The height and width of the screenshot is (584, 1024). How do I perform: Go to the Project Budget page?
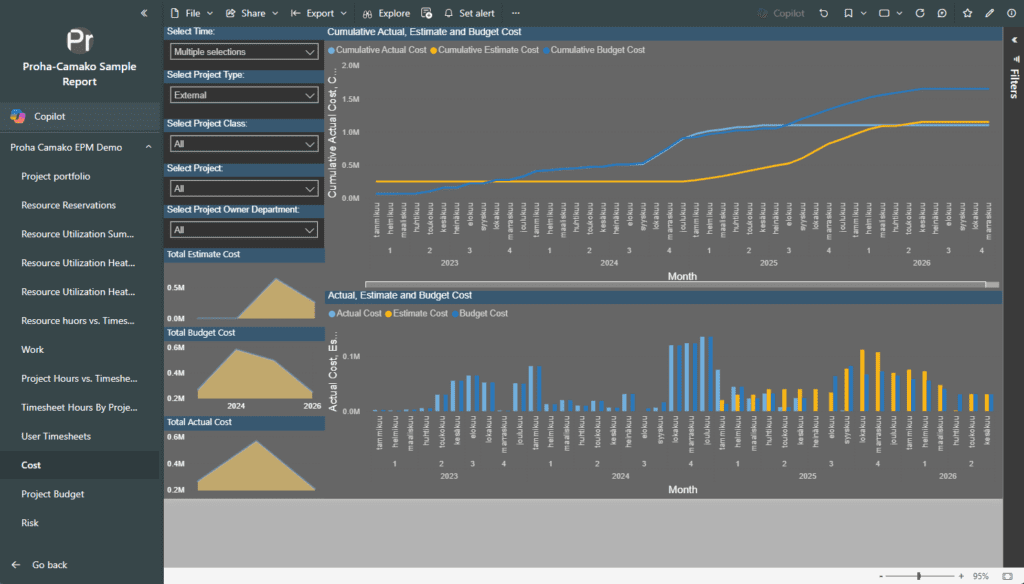pyautogui.click(x=53, y=494)
